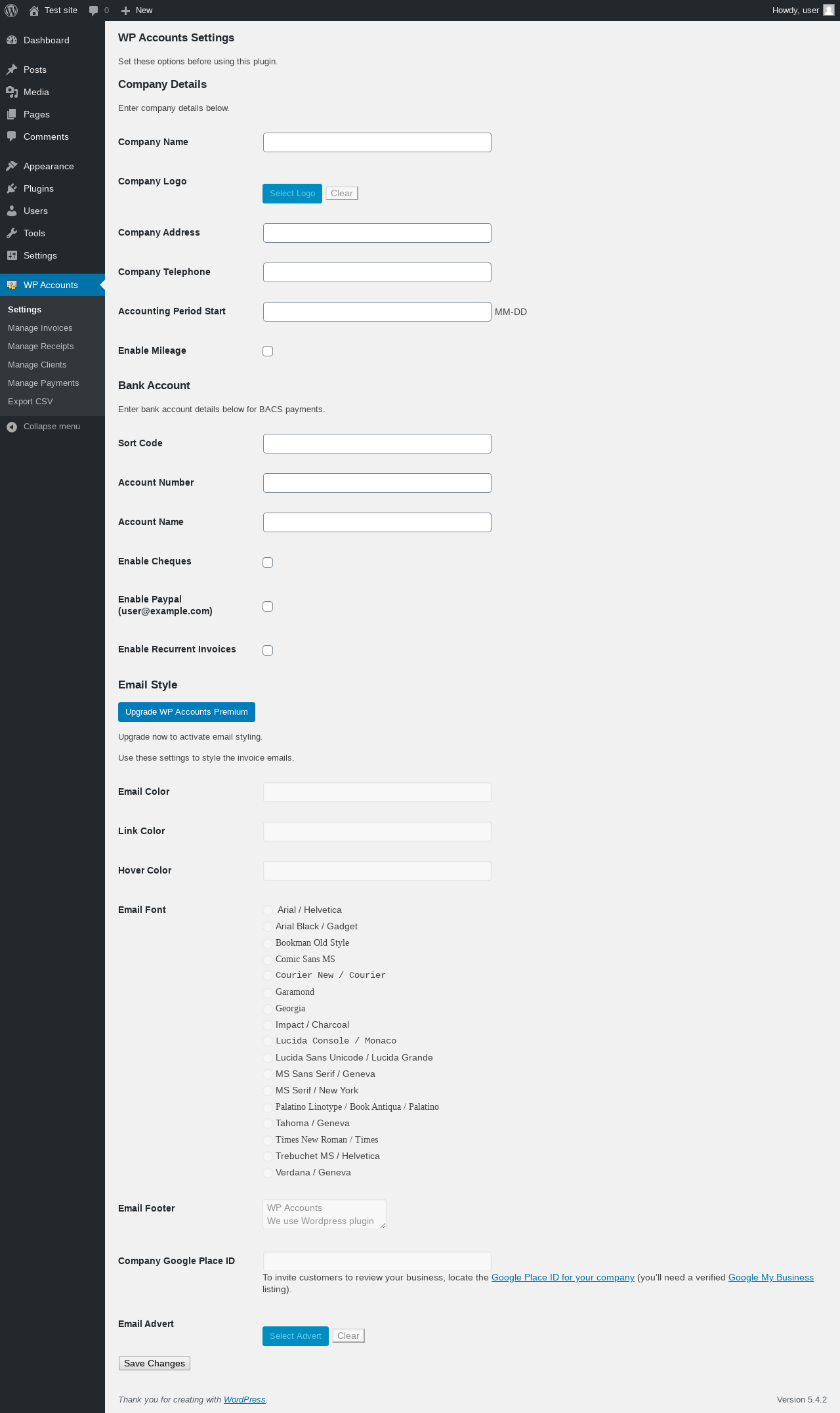Click the Plugins plug icon

point(12,188)
